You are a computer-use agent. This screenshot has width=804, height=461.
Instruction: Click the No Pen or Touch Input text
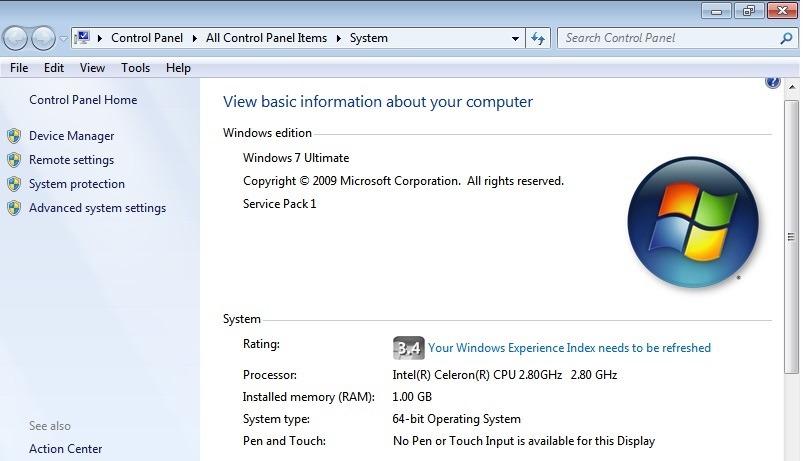coord(524,441)
